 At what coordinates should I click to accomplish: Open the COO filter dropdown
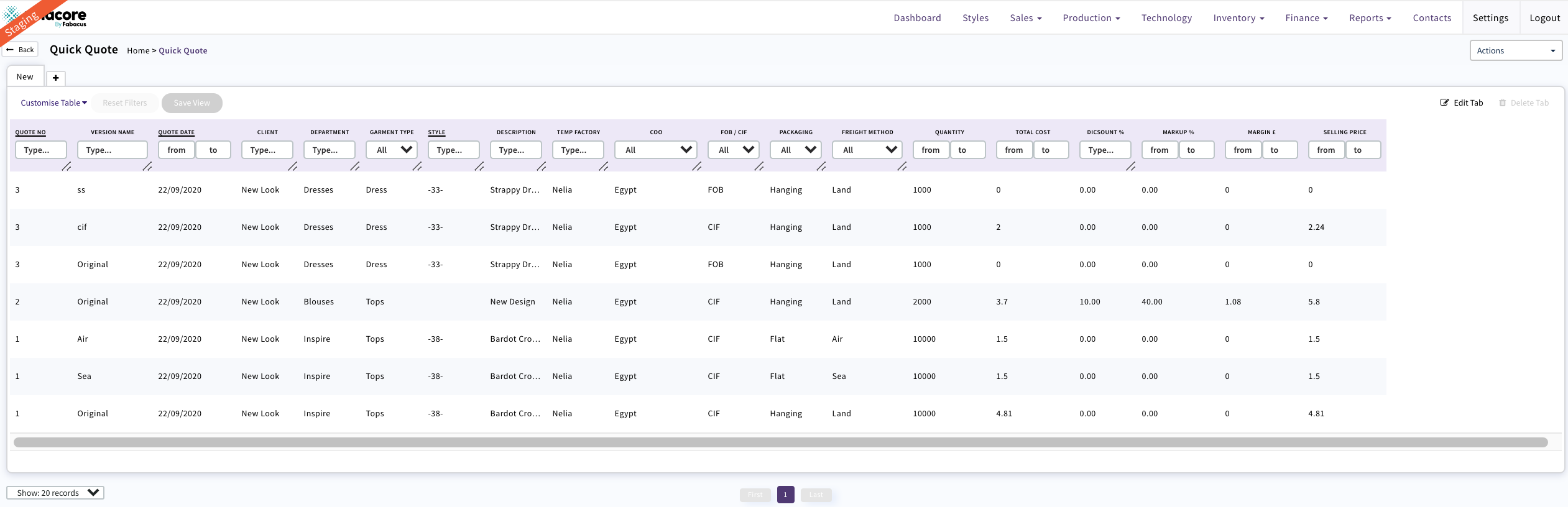click(x=656, y=150)
